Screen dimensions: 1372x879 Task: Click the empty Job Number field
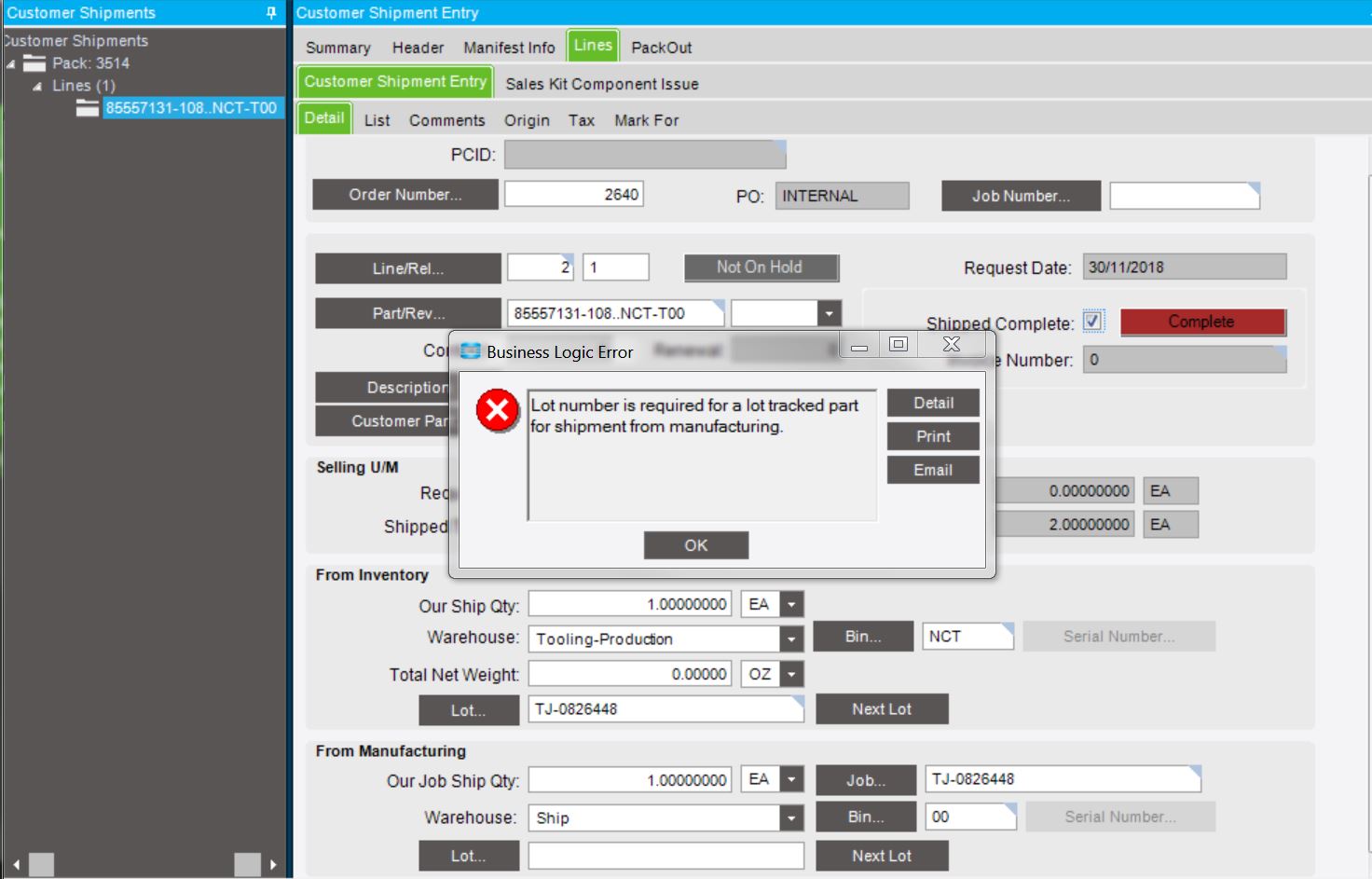(x=1185, y=196)
